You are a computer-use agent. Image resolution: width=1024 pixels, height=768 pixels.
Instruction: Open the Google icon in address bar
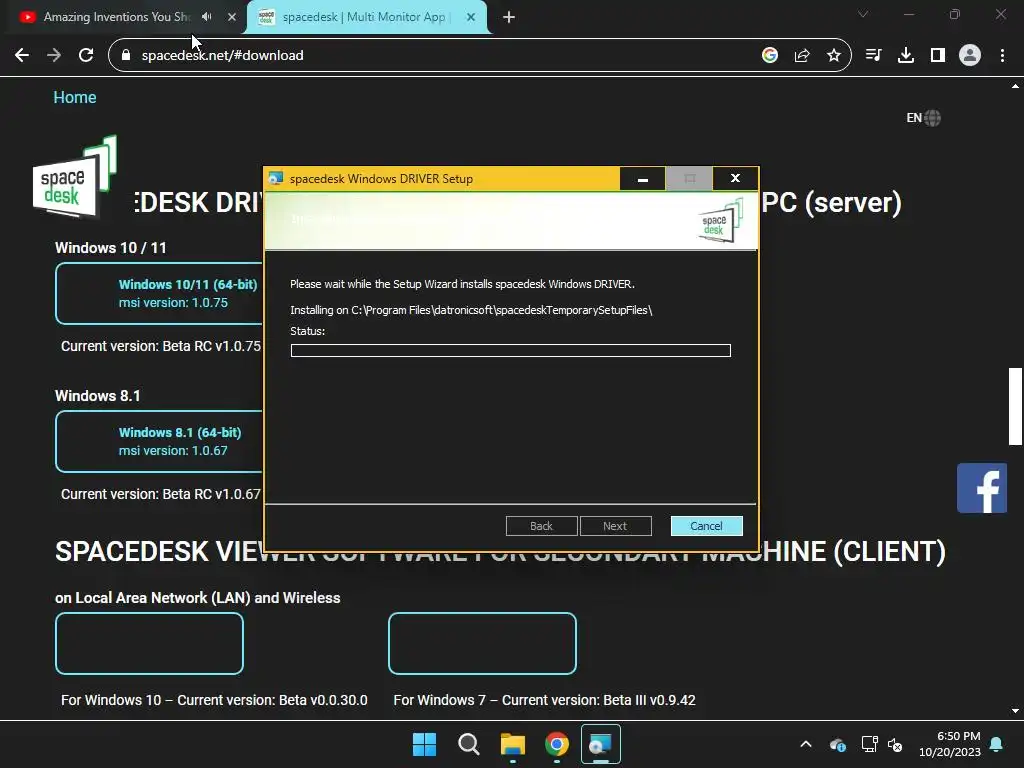(x=770, y=56)
